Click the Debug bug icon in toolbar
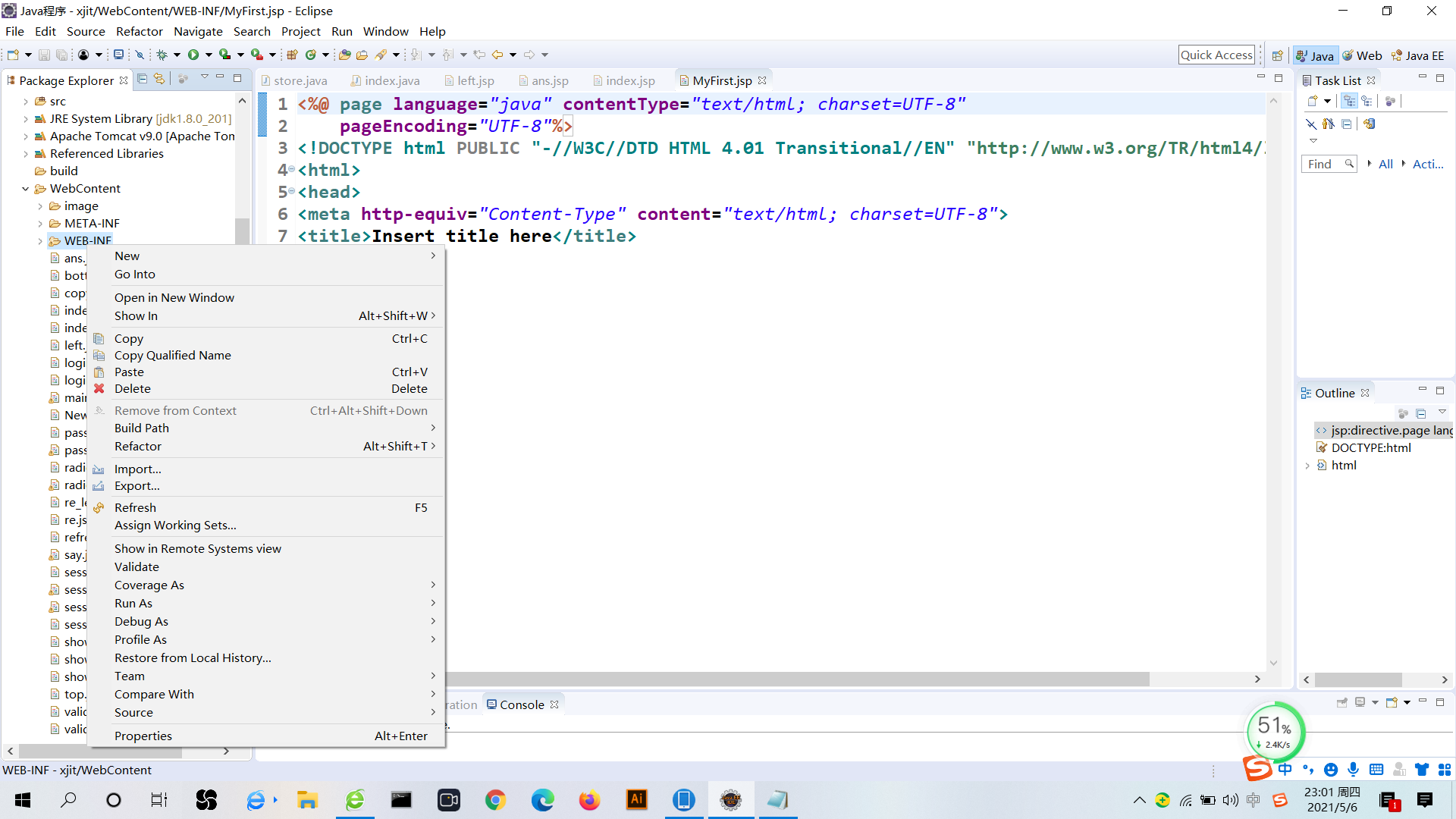The image size is (1456, 819). tap(162, 55)
